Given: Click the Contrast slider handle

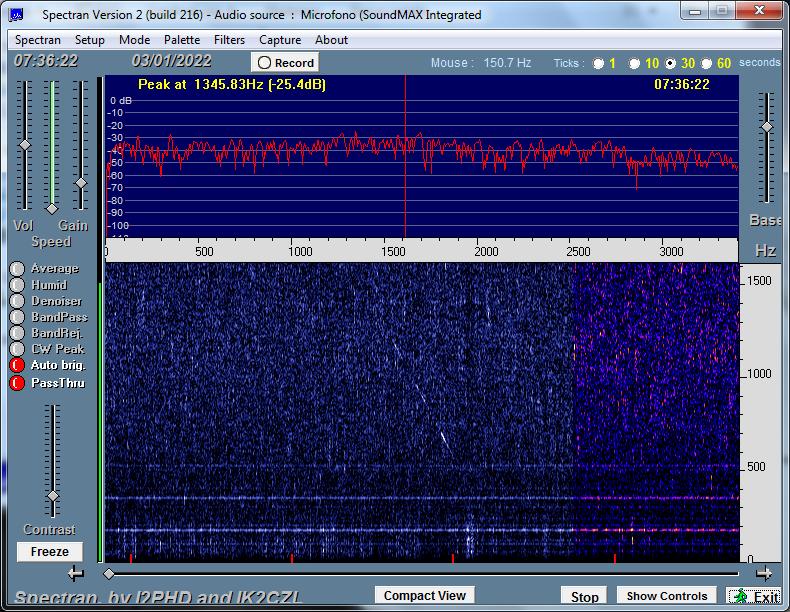Looking at the screenshot, I should (52, 497).
